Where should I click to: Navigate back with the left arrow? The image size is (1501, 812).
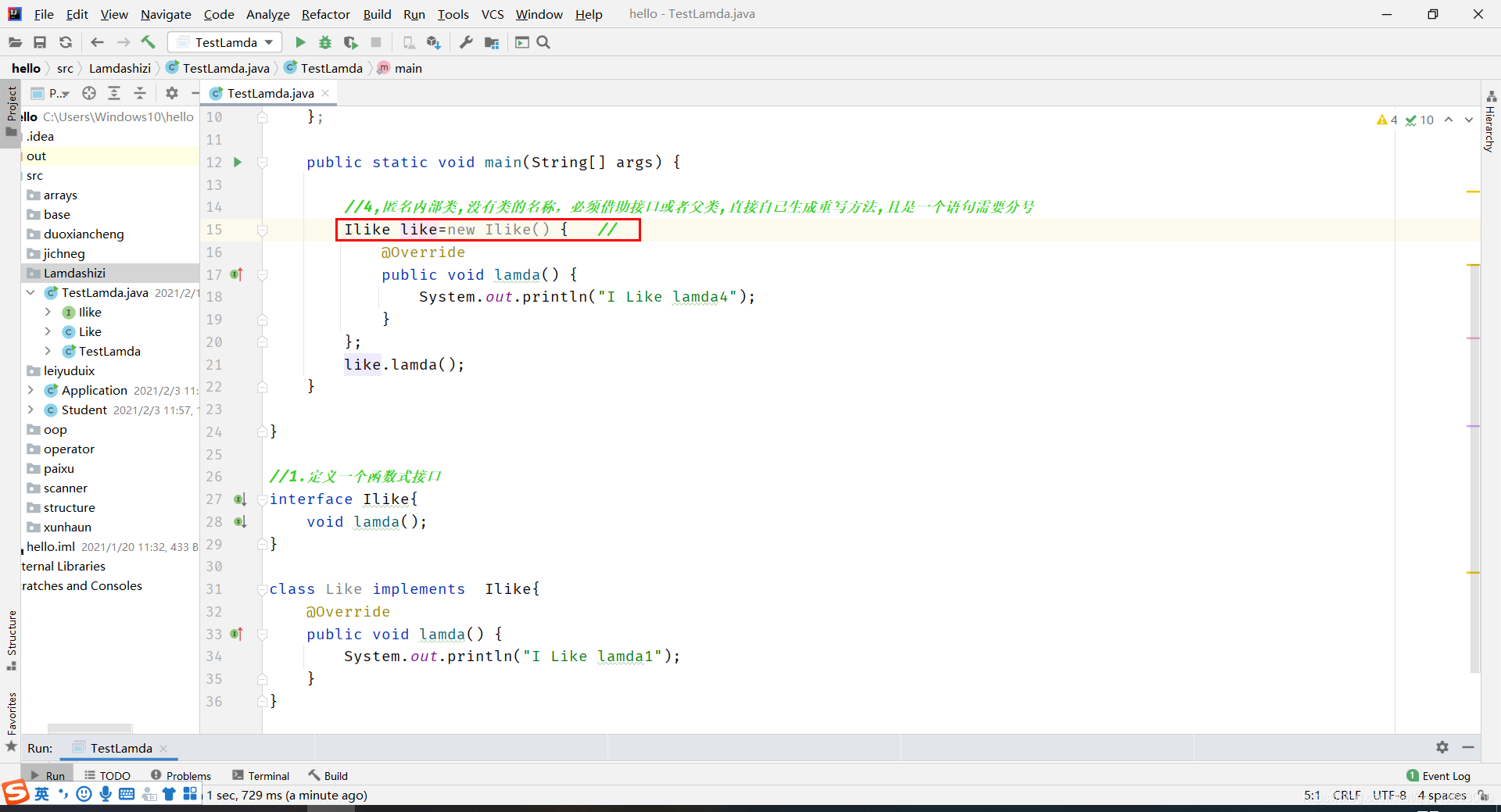tap(97, 42)
